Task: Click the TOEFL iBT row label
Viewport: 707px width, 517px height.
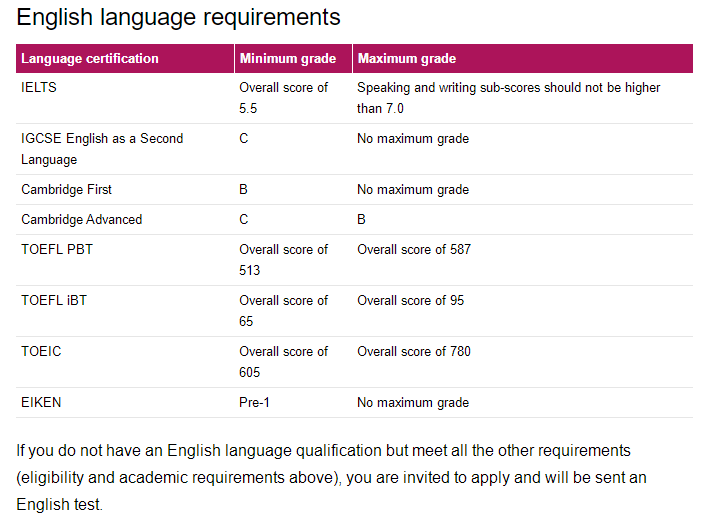Action: pos(54,300)
